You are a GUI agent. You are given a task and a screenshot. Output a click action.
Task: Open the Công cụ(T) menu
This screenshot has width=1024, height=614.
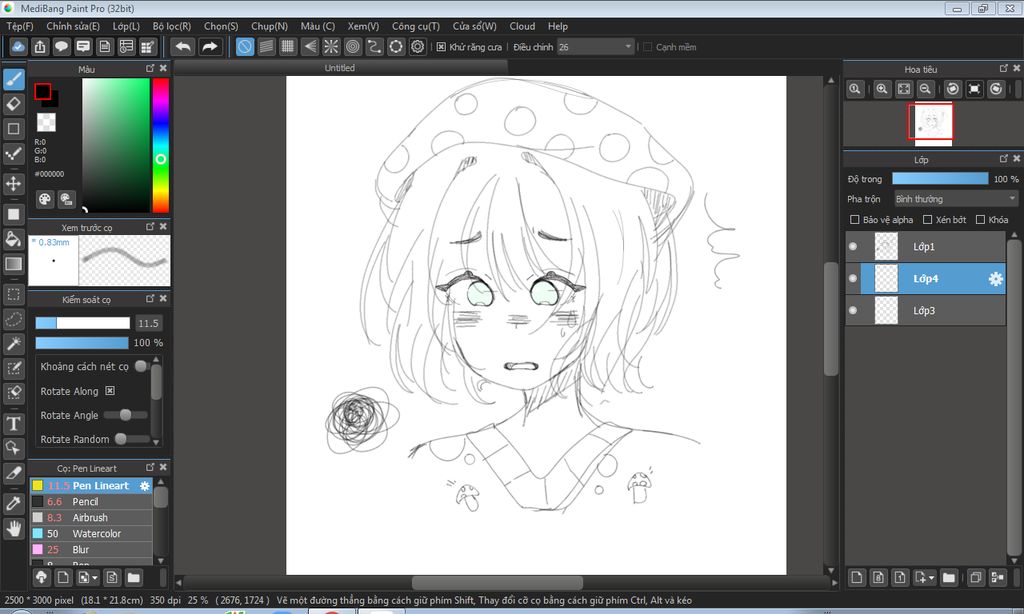(x=415, y=26)
